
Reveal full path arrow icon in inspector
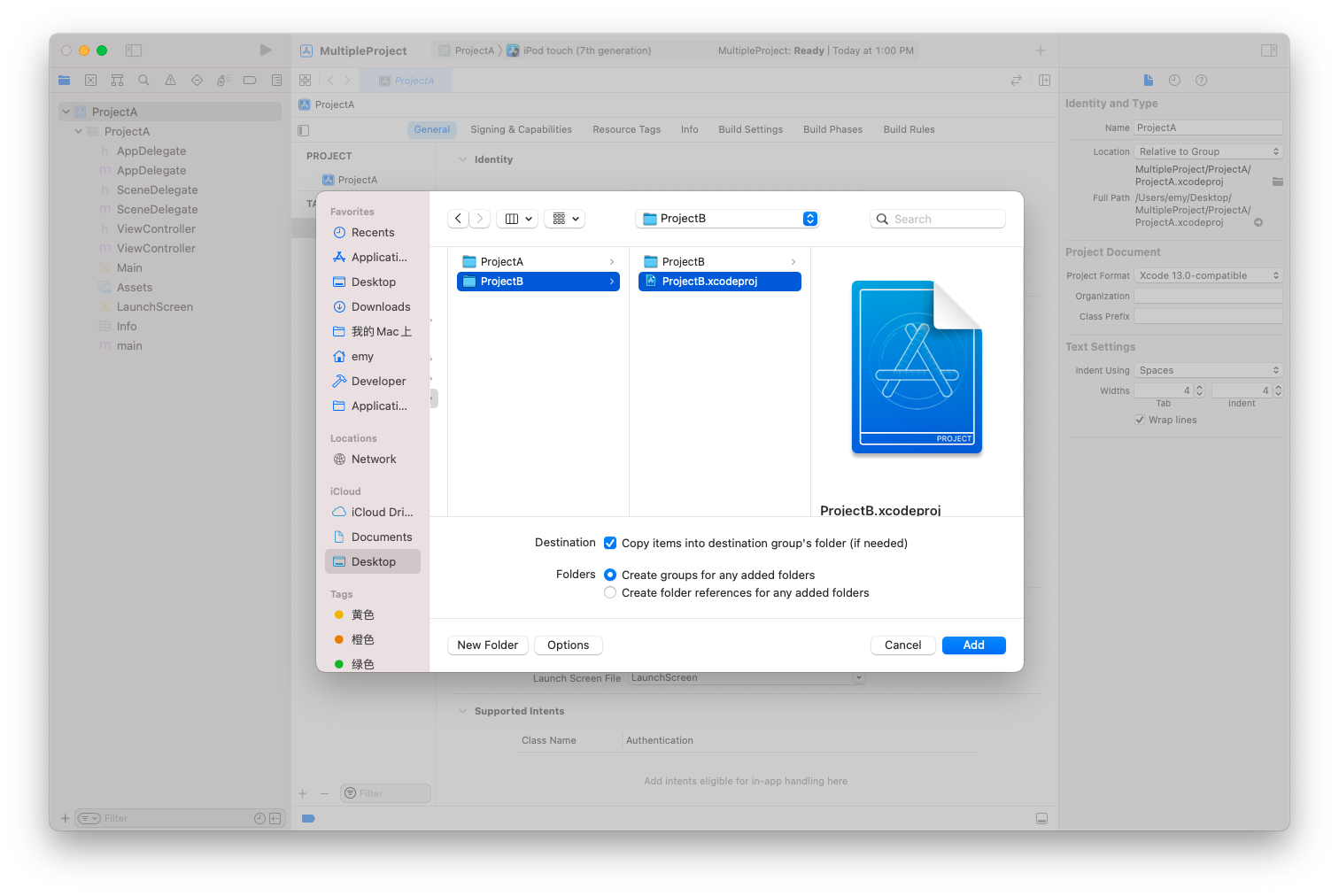1258,222
